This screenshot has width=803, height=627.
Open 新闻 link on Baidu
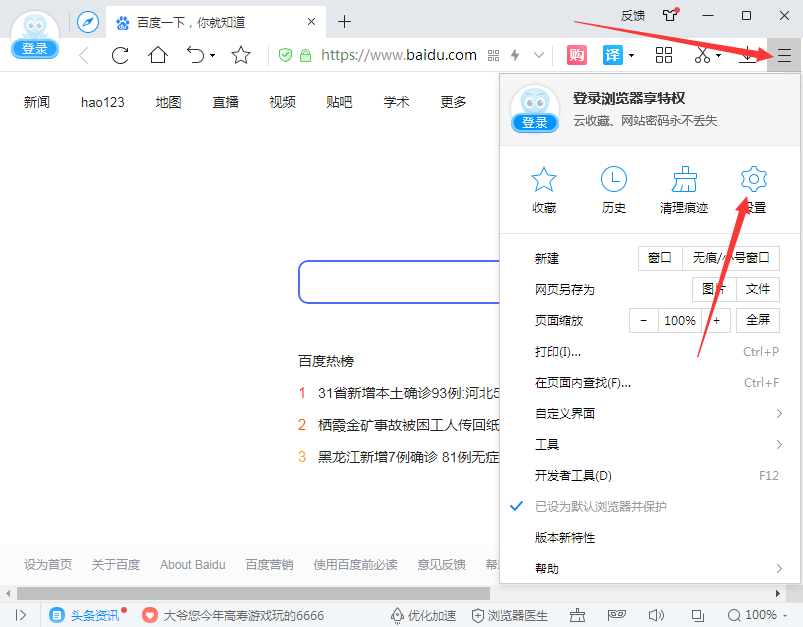36,102
